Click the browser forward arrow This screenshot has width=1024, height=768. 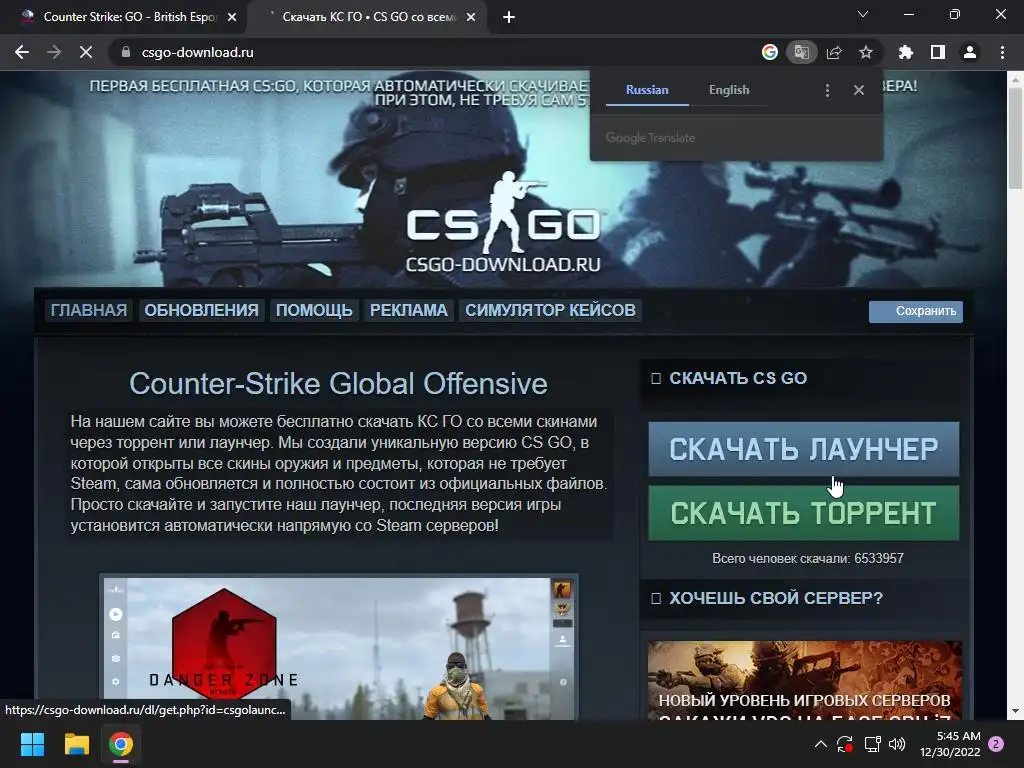[54, 52]
